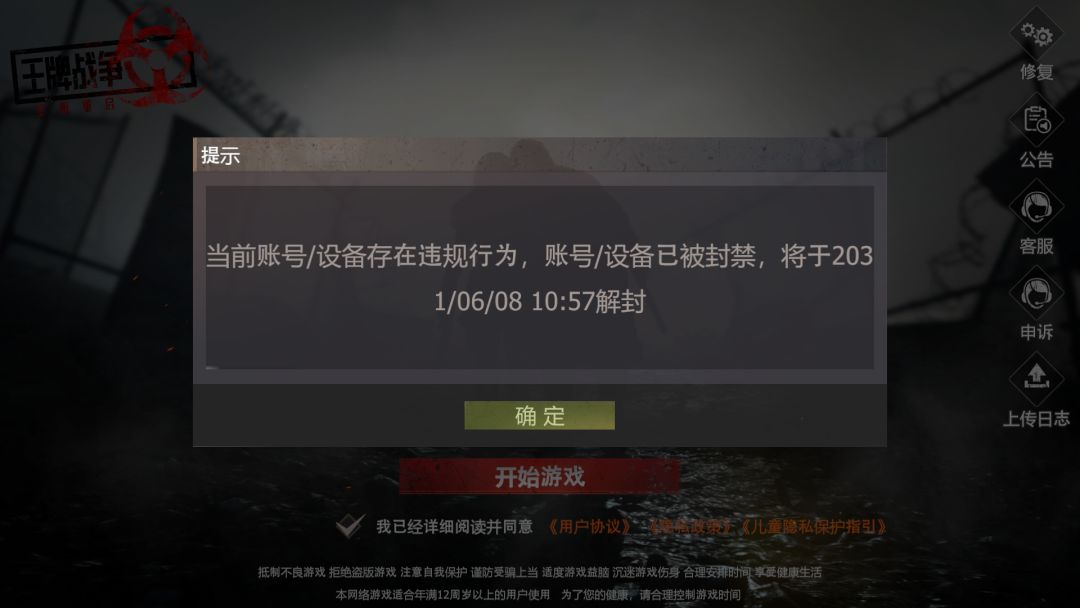1080x608 pixels.
Task: Open the link between 用户协议 and 儿童隐私保护指引
Action: pos(689,527)
